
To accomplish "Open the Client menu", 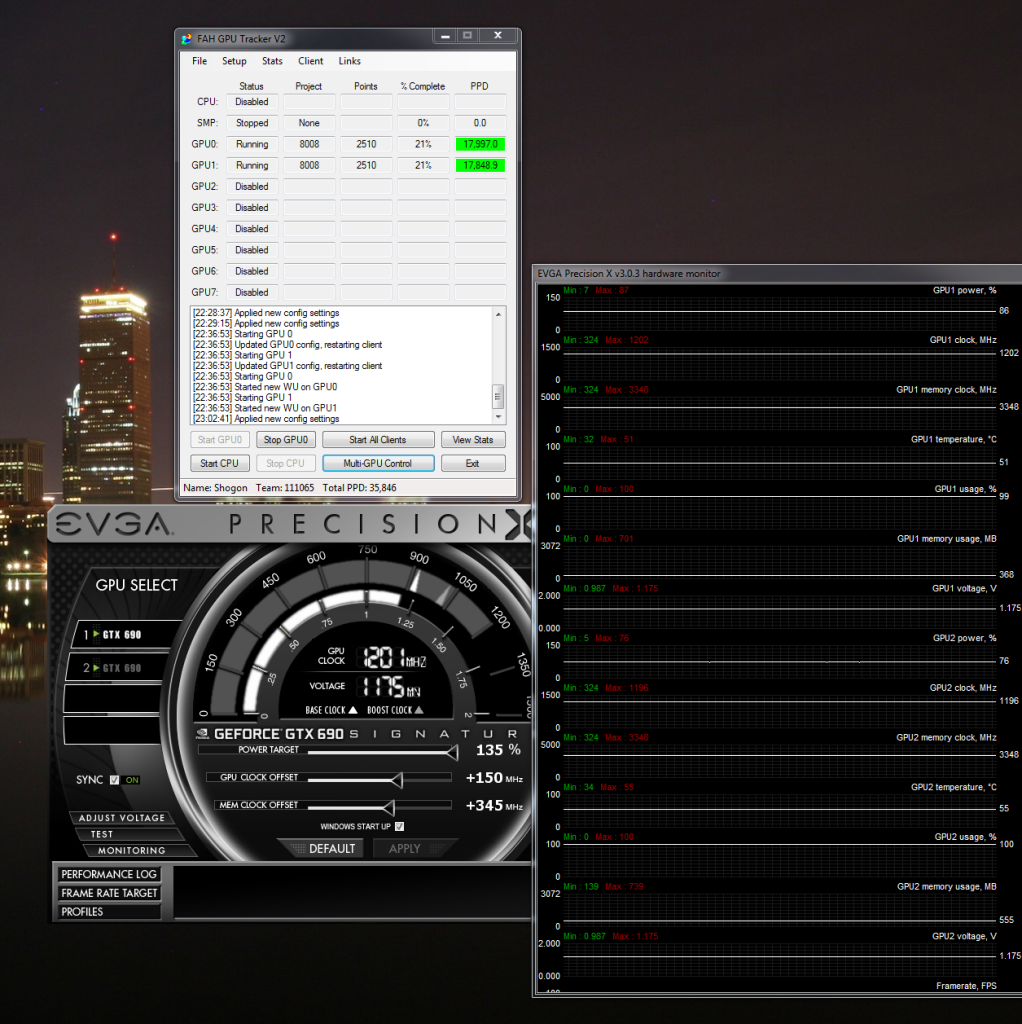I will click(x=311, y=61).
